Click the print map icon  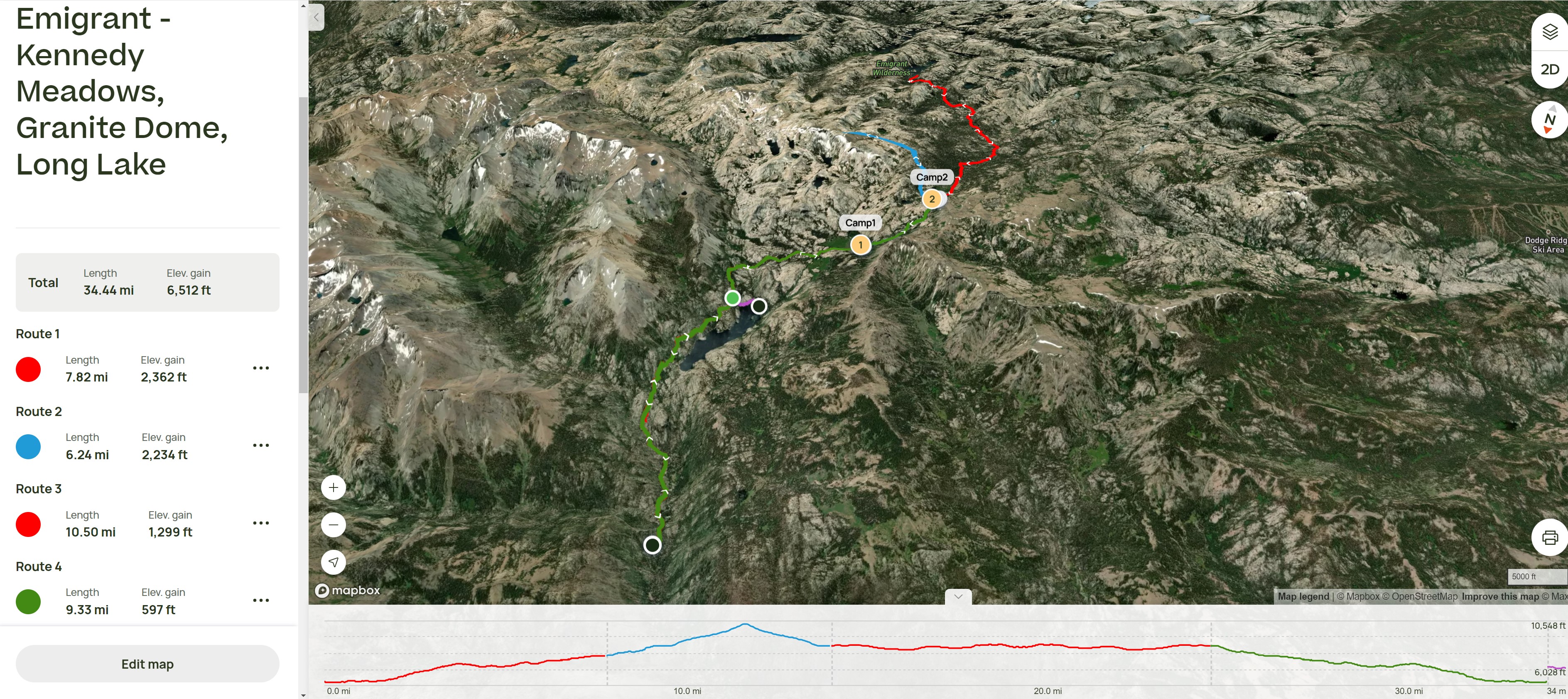click(x=1550, y=538)
